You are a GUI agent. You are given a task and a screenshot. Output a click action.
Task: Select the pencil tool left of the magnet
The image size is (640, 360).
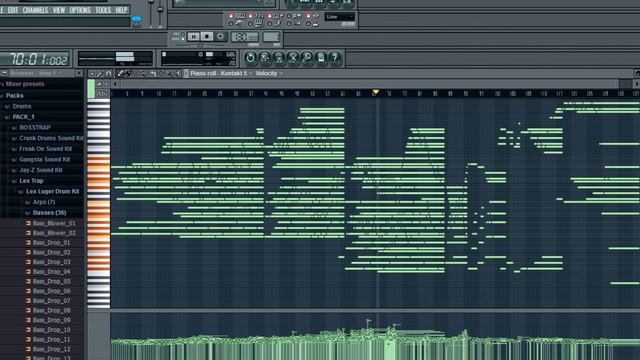click(100, 73)
